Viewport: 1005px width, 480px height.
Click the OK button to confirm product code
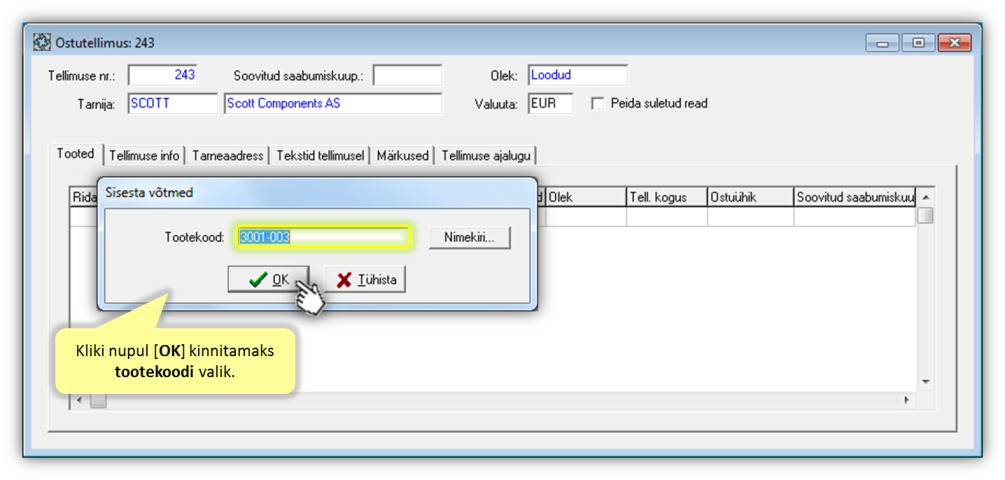(x=268, y=280)
